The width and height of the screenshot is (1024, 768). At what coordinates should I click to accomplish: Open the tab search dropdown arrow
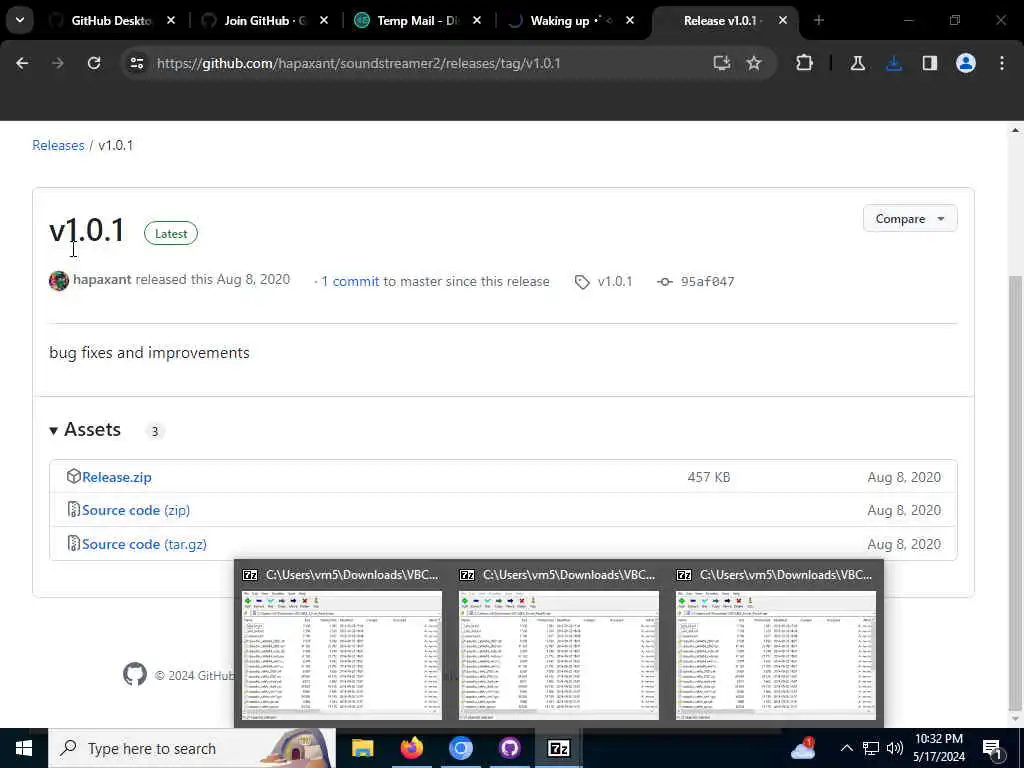tap(20, 20)
